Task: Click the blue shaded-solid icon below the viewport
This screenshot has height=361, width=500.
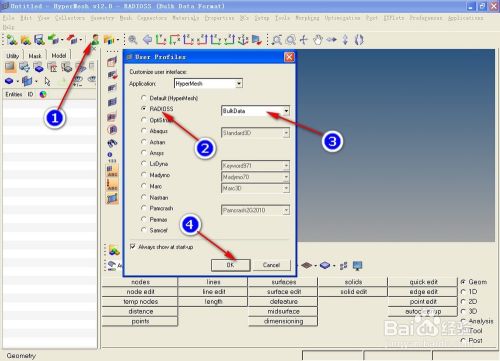Action: pos(325,266)
